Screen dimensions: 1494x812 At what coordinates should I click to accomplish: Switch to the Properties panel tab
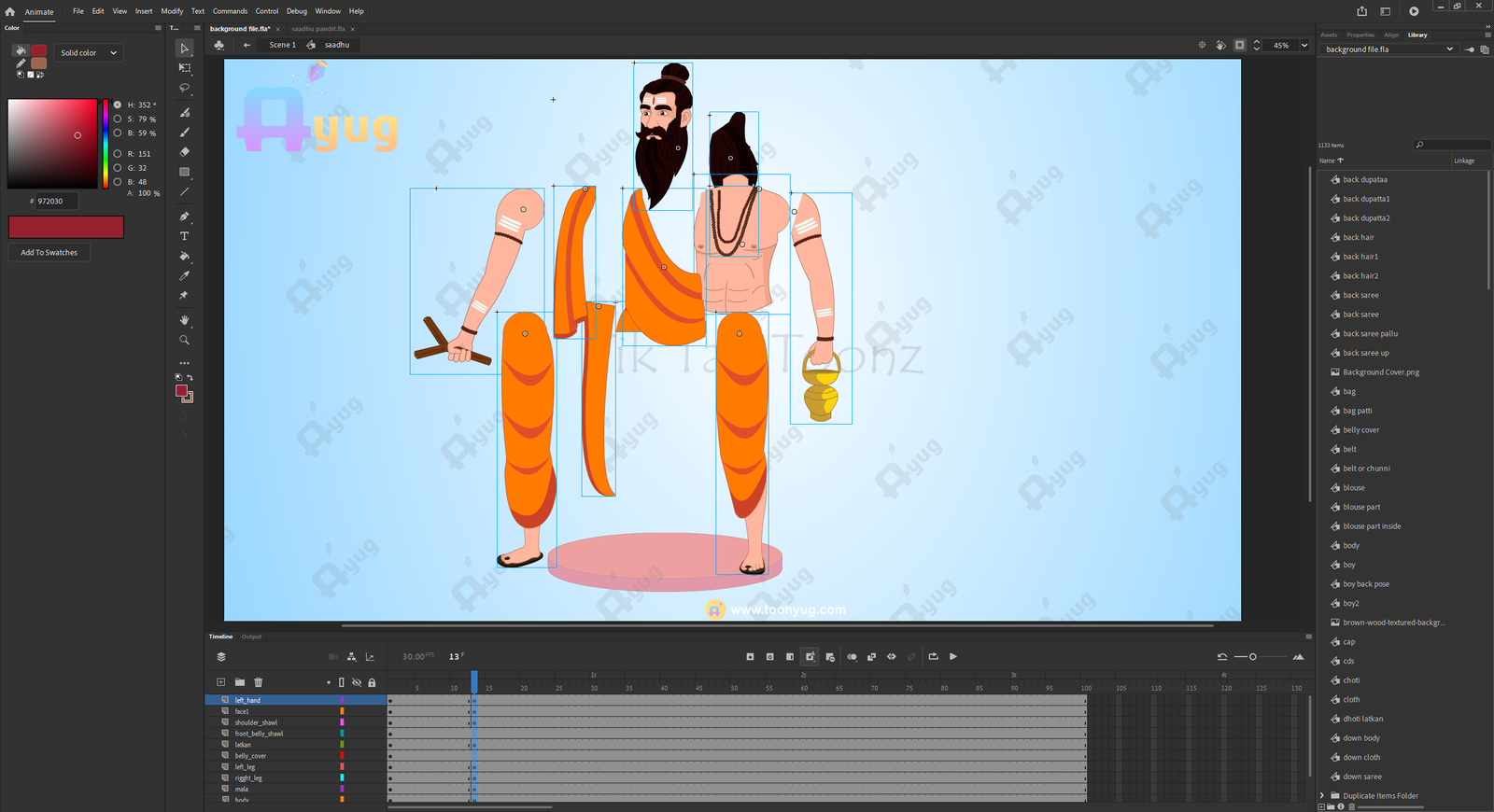(1360, 35)
